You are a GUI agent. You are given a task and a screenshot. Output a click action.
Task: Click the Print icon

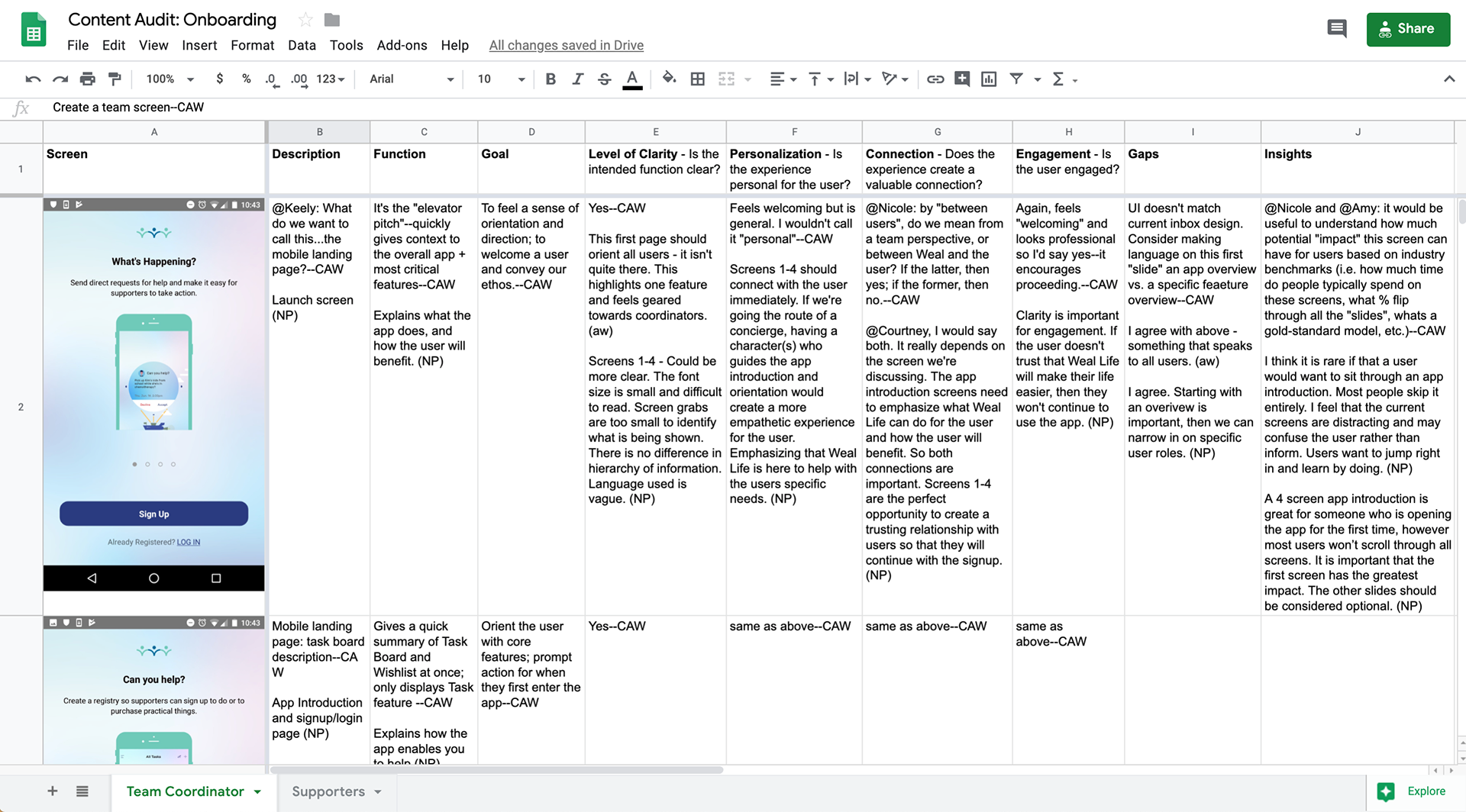88,79
